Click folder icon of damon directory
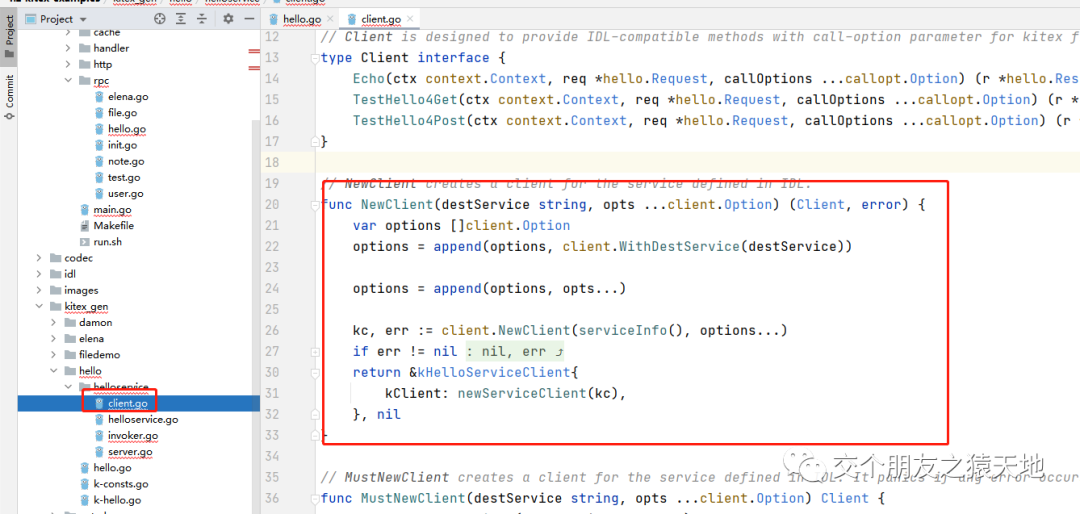This screenshot has width=1080, height=514. pos(70,322)
